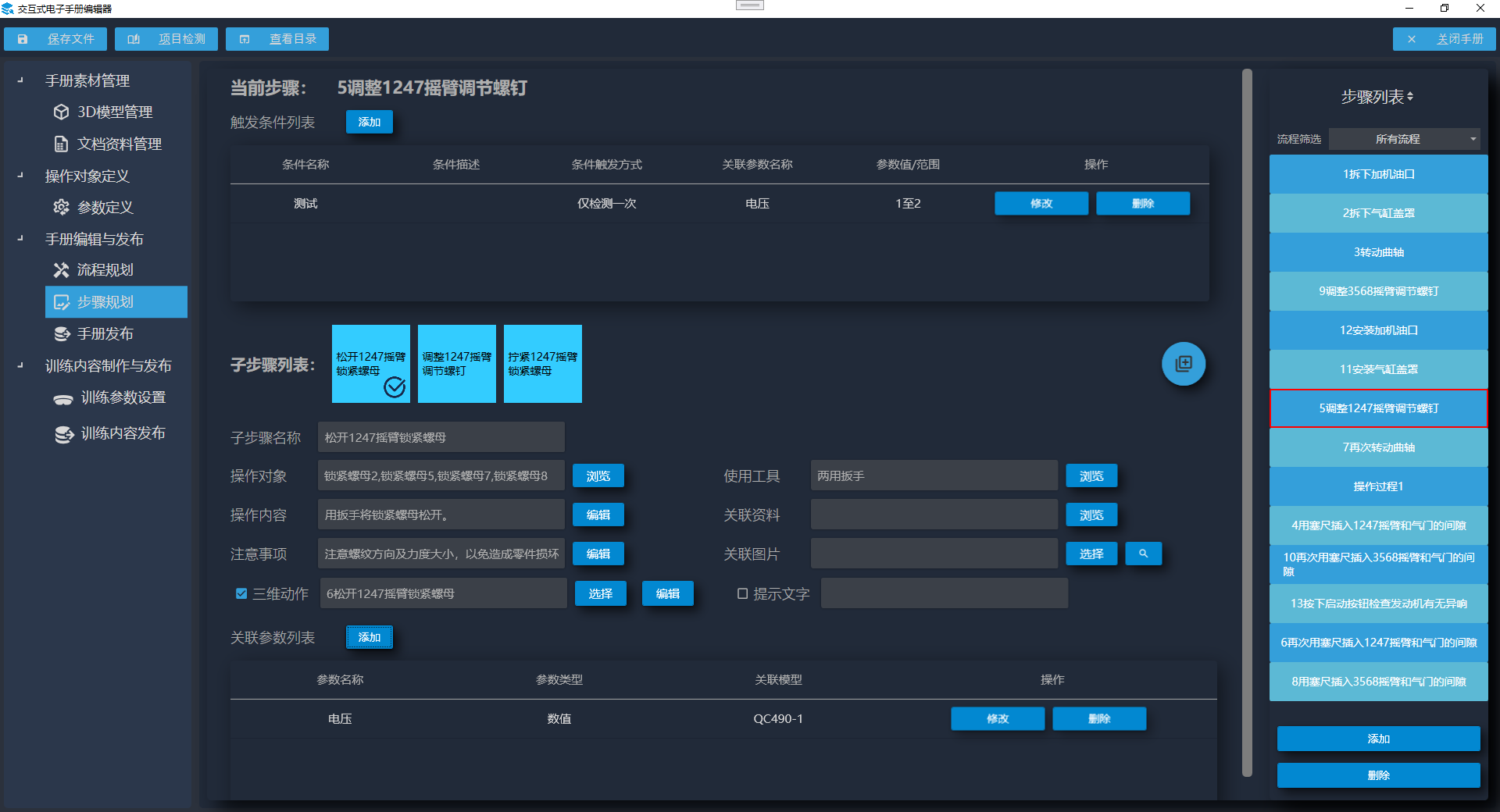Click the 参数定义 gear icon
1500x812 pixels.
click(x=61, y=208)
